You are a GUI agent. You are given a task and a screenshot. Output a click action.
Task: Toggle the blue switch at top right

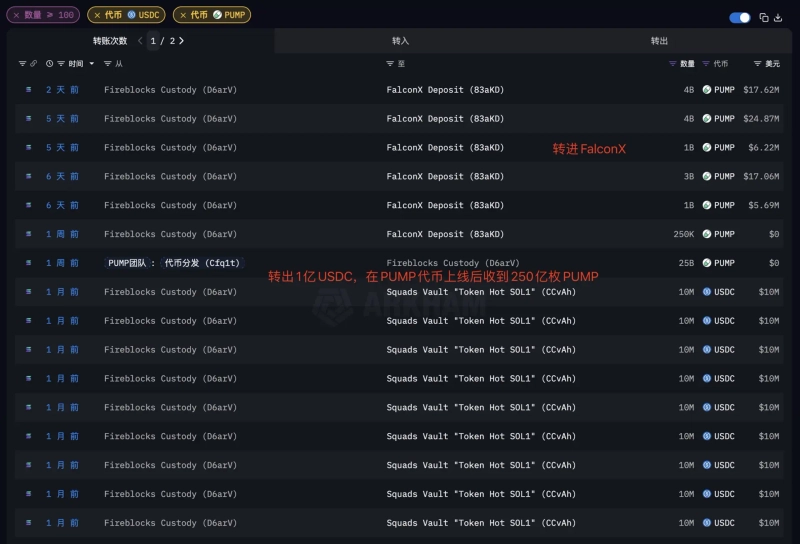(x=740, y=18)
